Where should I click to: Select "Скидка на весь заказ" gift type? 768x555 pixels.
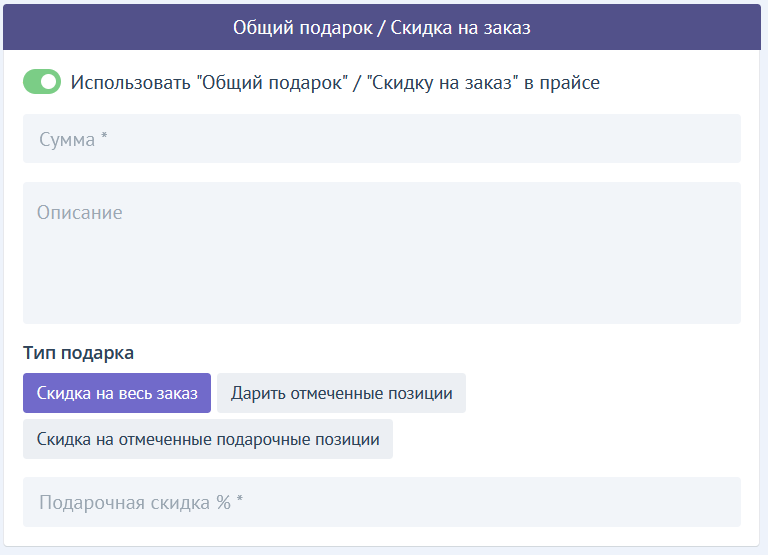(x=117, y=393)
